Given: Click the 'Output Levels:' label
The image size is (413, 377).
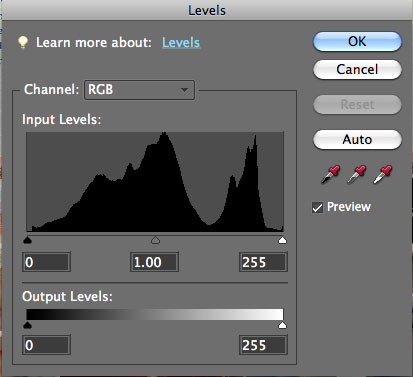Looking at the screenshot, I should pyautogui.click(x=67, y=296).
